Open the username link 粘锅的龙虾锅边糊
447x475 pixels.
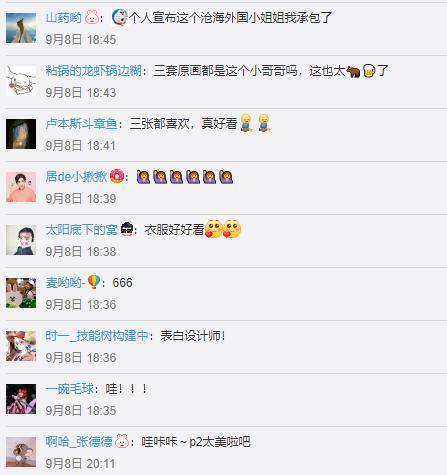pos(94,71)
